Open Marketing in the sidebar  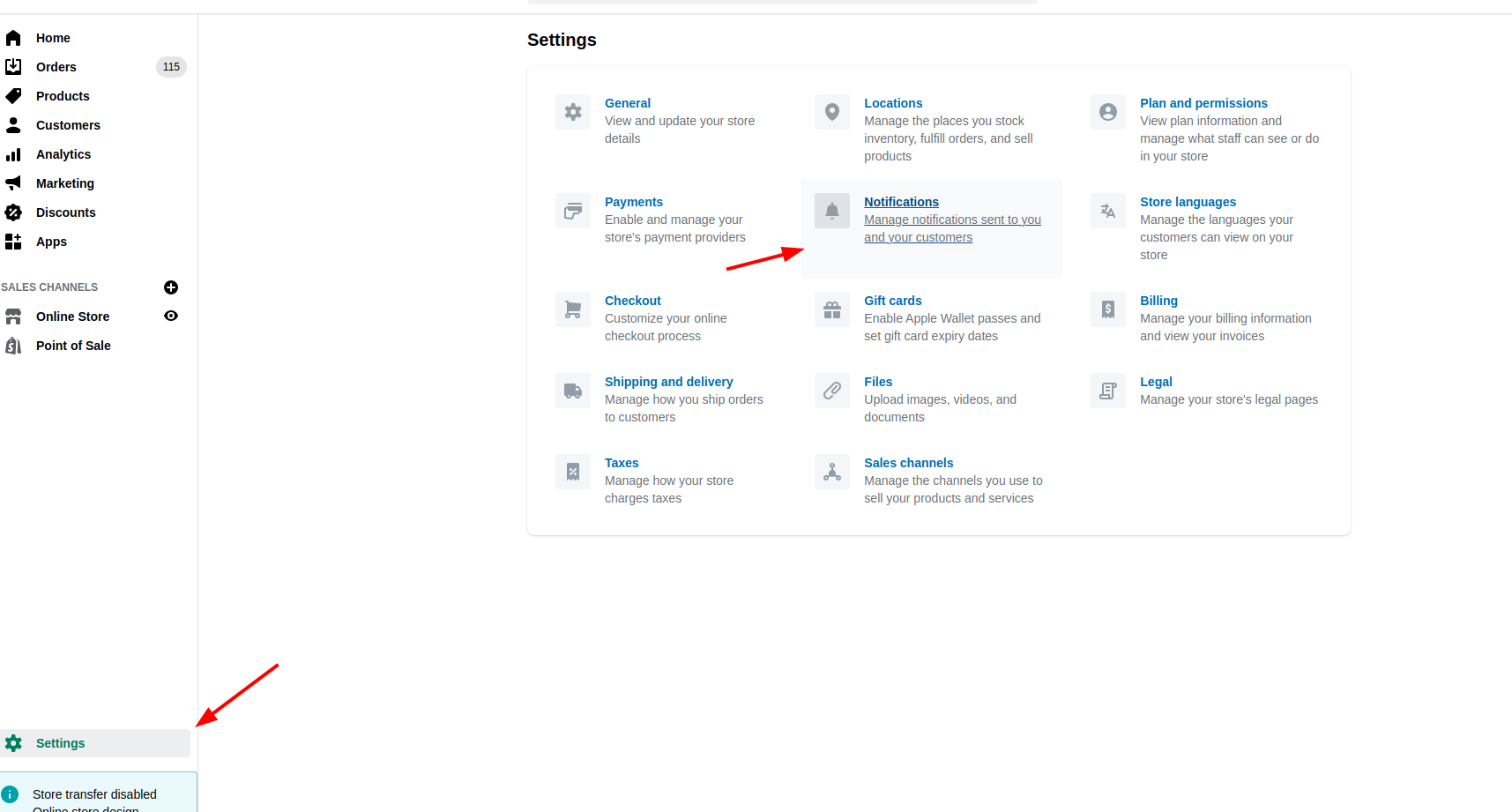[x=65, y=183]
